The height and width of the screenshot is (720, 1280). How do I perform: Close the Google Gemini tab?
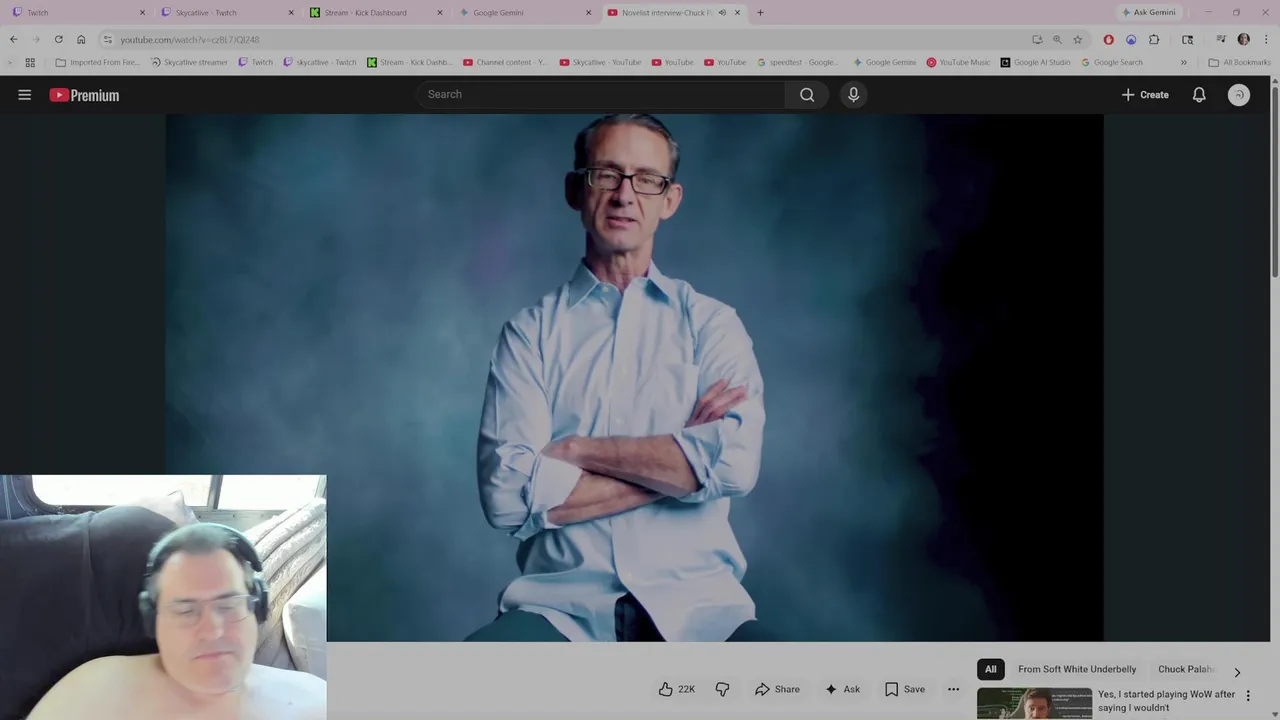click(x=588, y=13)
